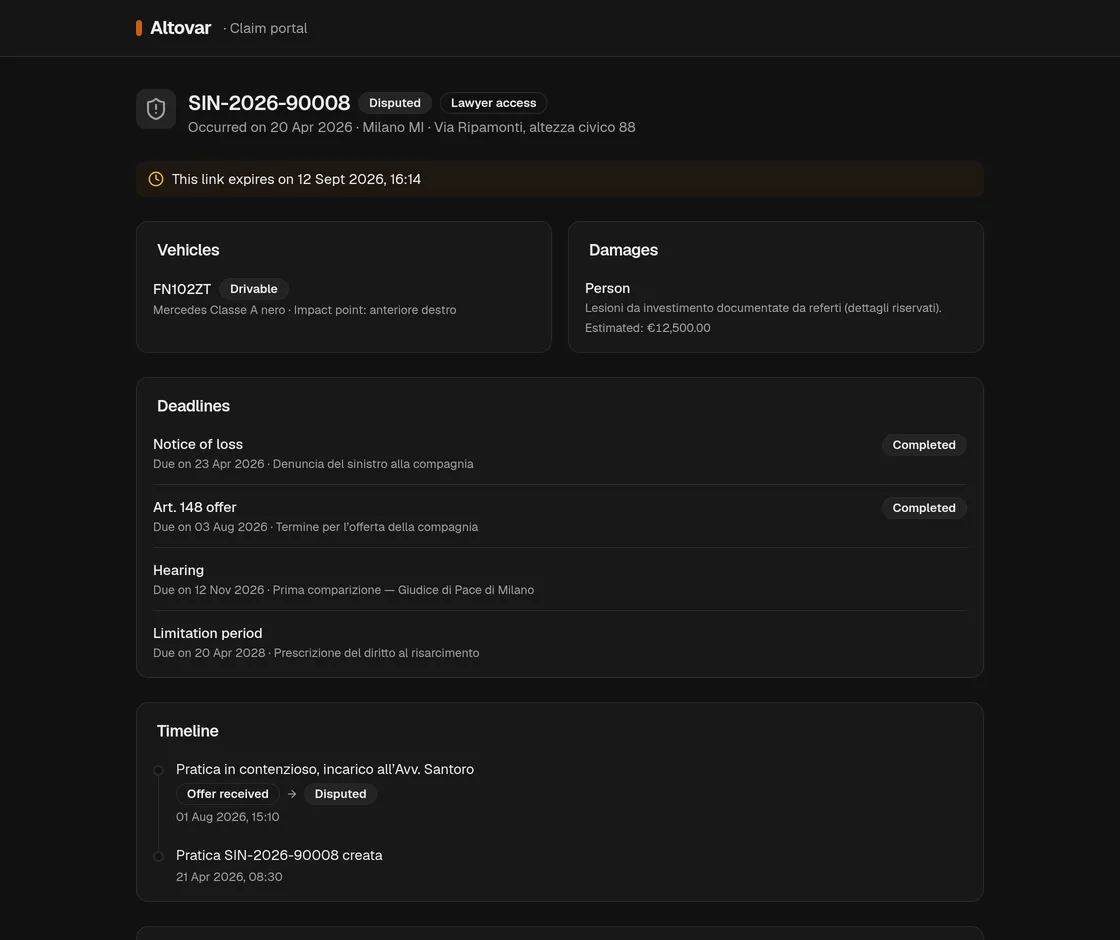
Task: Click timeline marker for contenzioso event
Action: point(159,770)
